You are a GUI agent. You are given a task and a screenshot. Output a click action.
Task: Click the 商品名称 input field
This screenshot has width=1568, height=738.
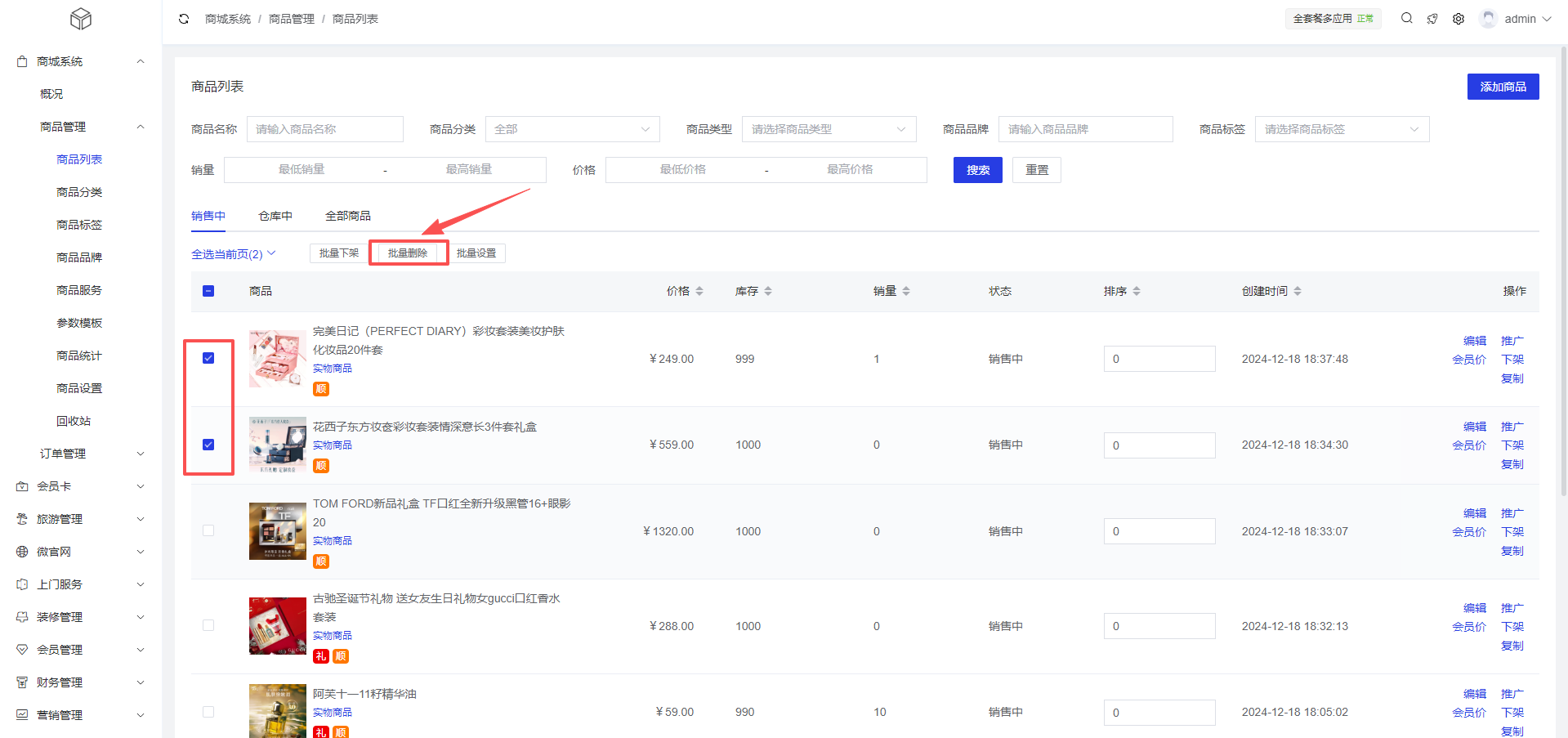[324, 129]
